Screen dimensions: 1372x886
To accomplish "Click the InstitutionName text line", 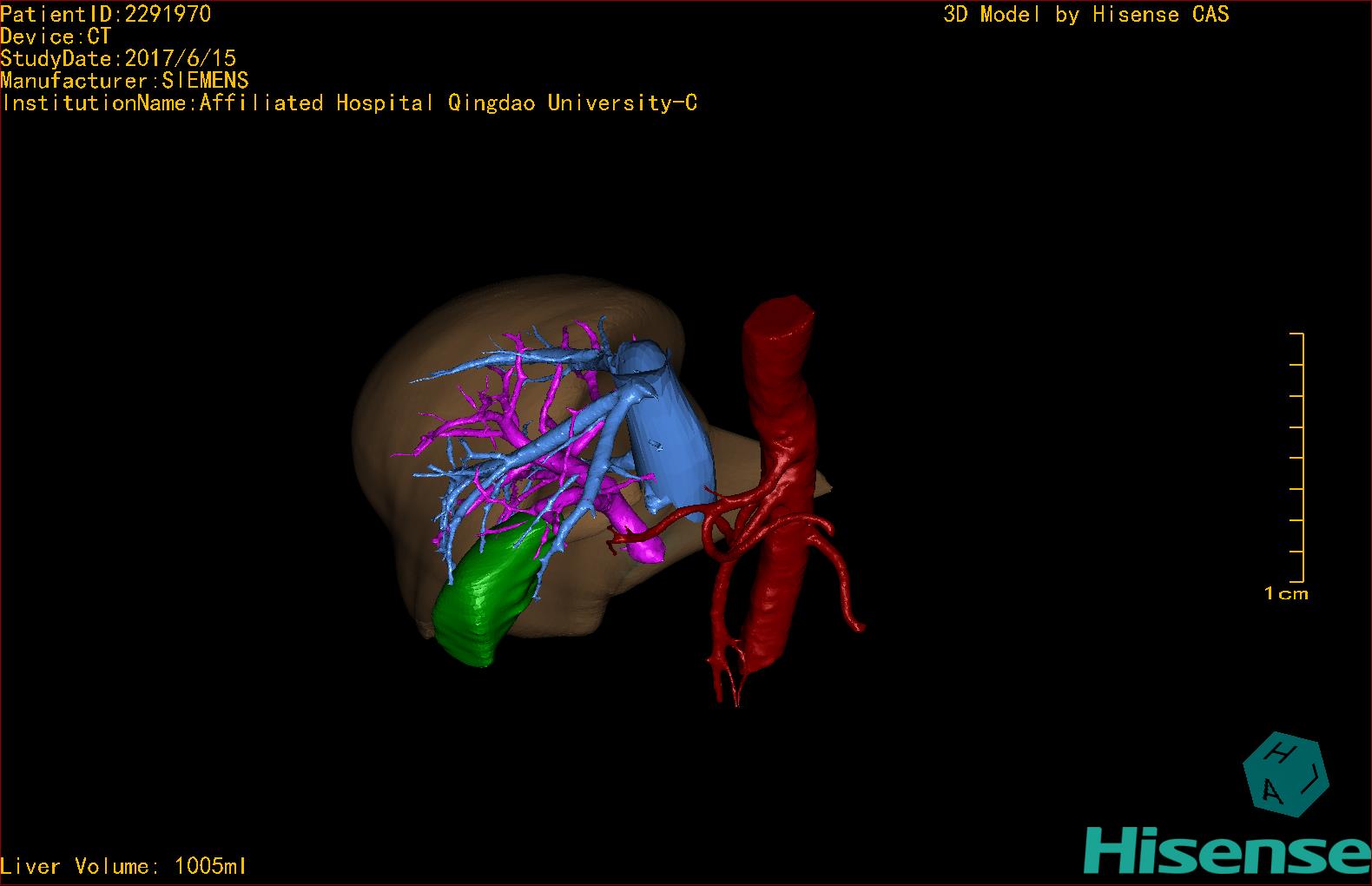I will click(349, 103).
